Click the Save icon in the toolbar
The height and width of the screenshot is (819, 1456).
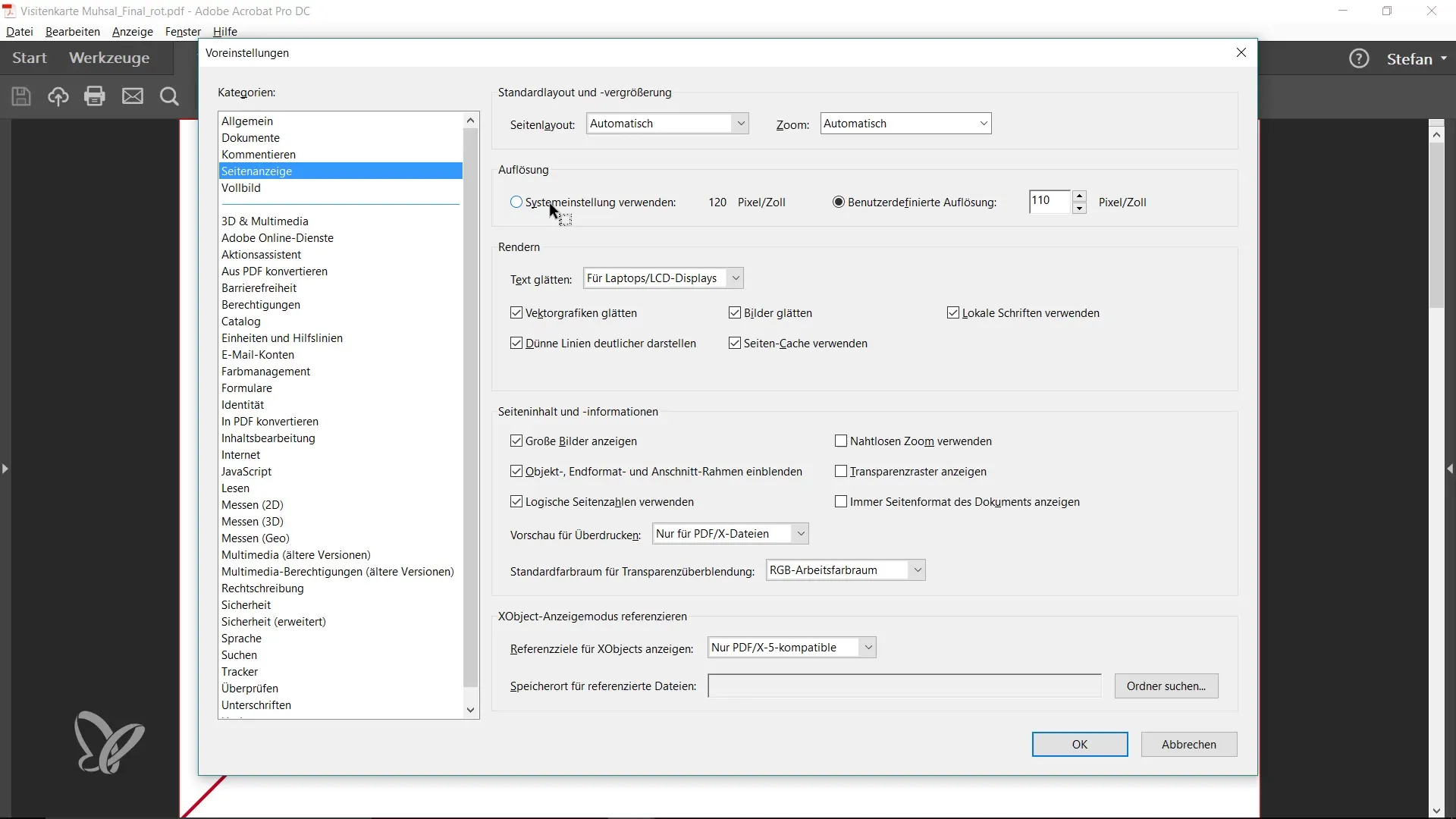(21, 96)
